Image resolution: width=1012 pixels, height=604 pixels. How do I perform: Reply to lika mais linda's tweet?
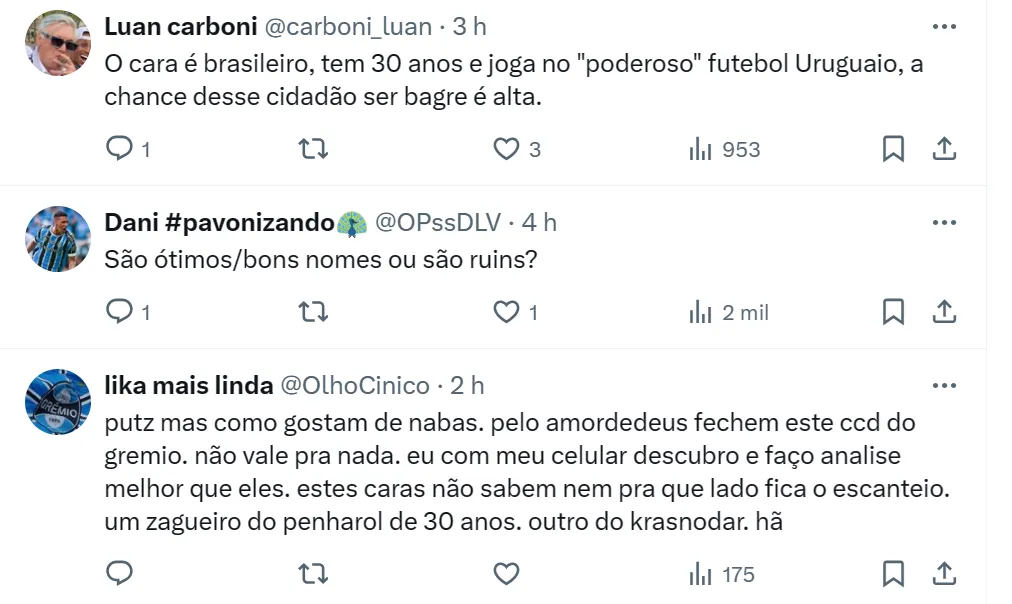coord(120,574)
